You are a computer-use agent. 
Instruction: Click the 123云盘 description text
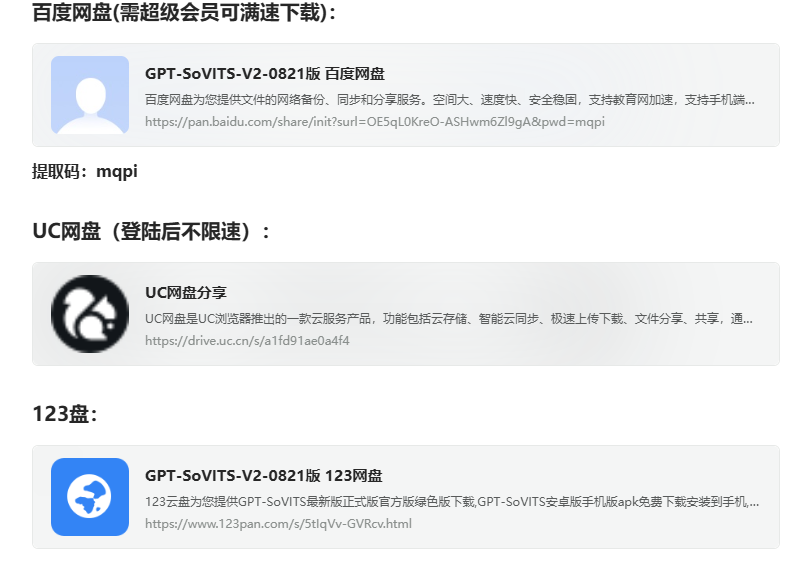tap(452, 502)
